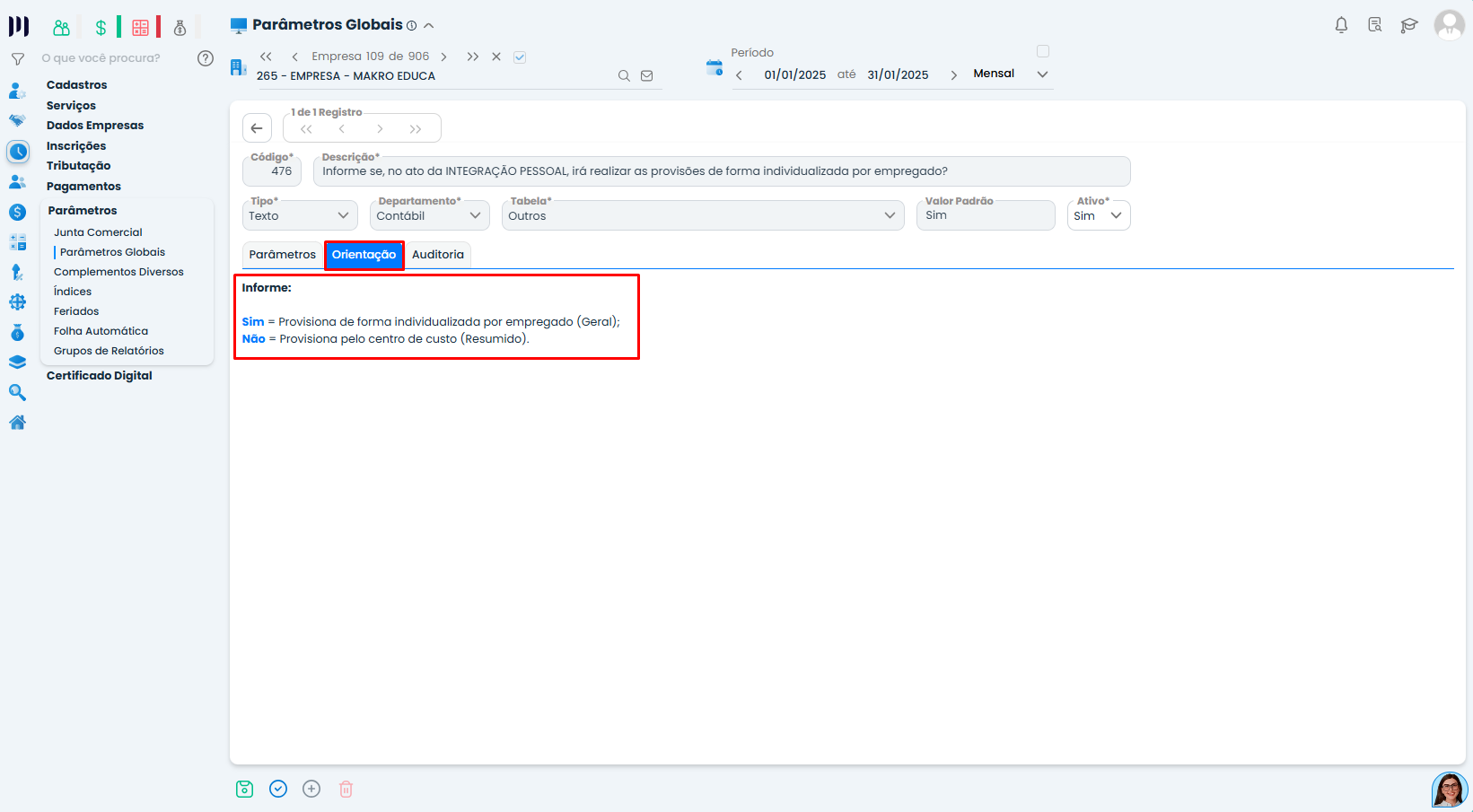Toggle the checkbox above the Período selector
Screen dimensions: 1473x812
click(1042, 51)
